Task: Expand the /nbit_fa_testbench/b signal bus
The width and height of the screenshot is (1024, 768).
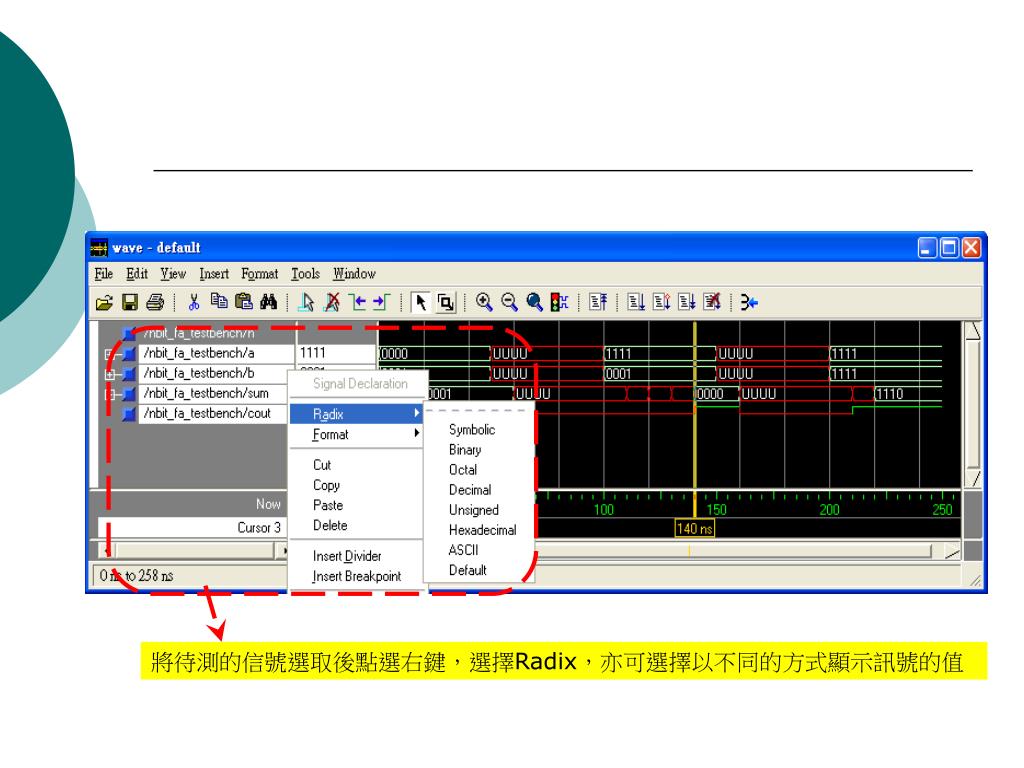Action: [x=110, y=375]
